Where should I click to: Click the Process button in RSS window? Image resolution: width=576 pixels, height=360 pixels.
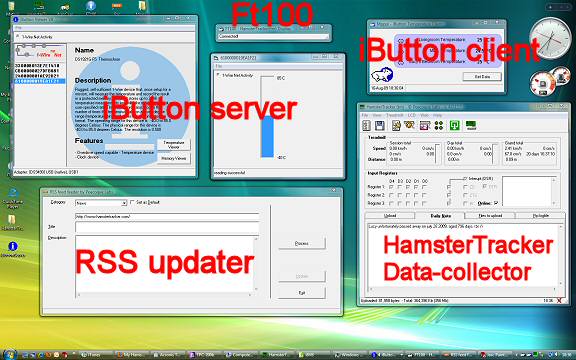coord(302,244)
